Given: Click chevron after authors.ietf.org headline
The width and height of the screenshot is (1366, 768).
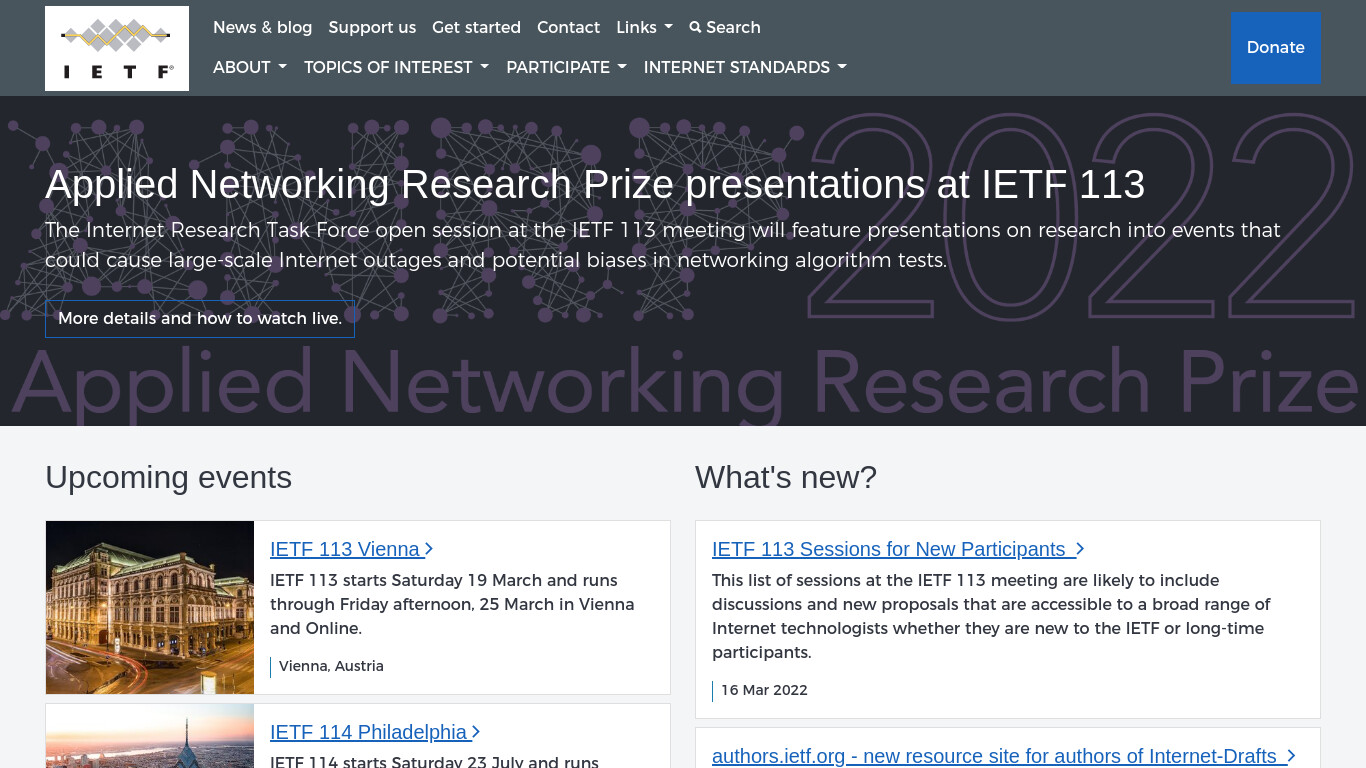Looking at the screenshot, I should click(1291, 756).
